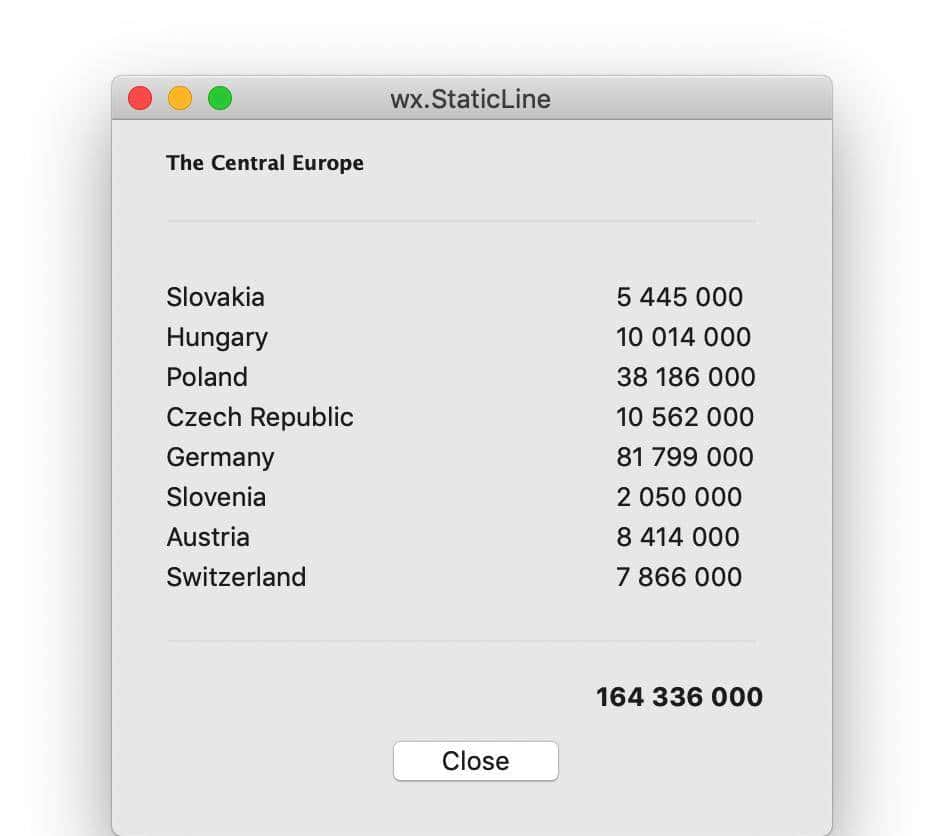
Task: Click The Central Europe heading
Action: [x=265, y=163]
